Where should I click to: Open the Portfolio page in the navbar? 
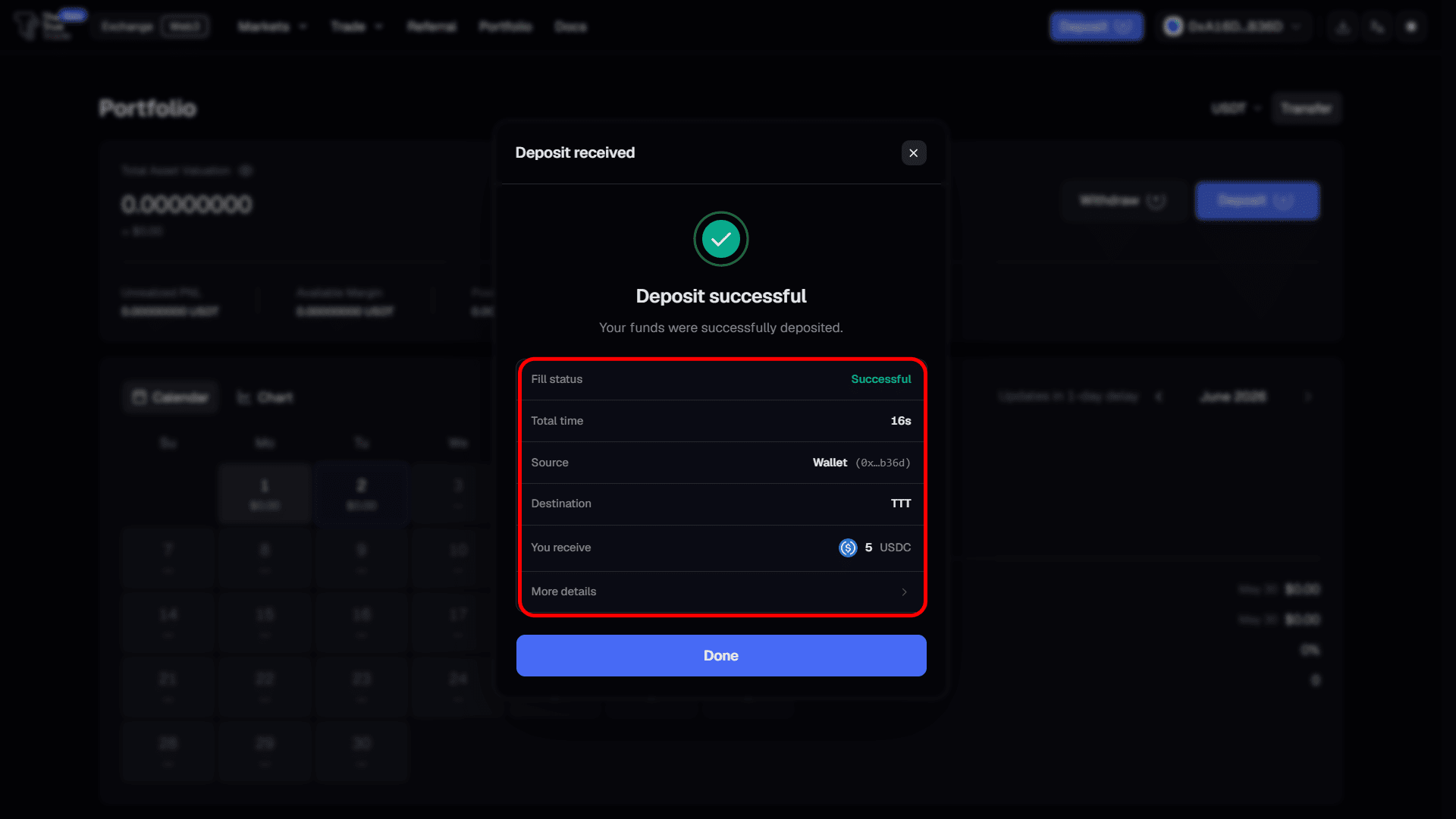(505, 27)
